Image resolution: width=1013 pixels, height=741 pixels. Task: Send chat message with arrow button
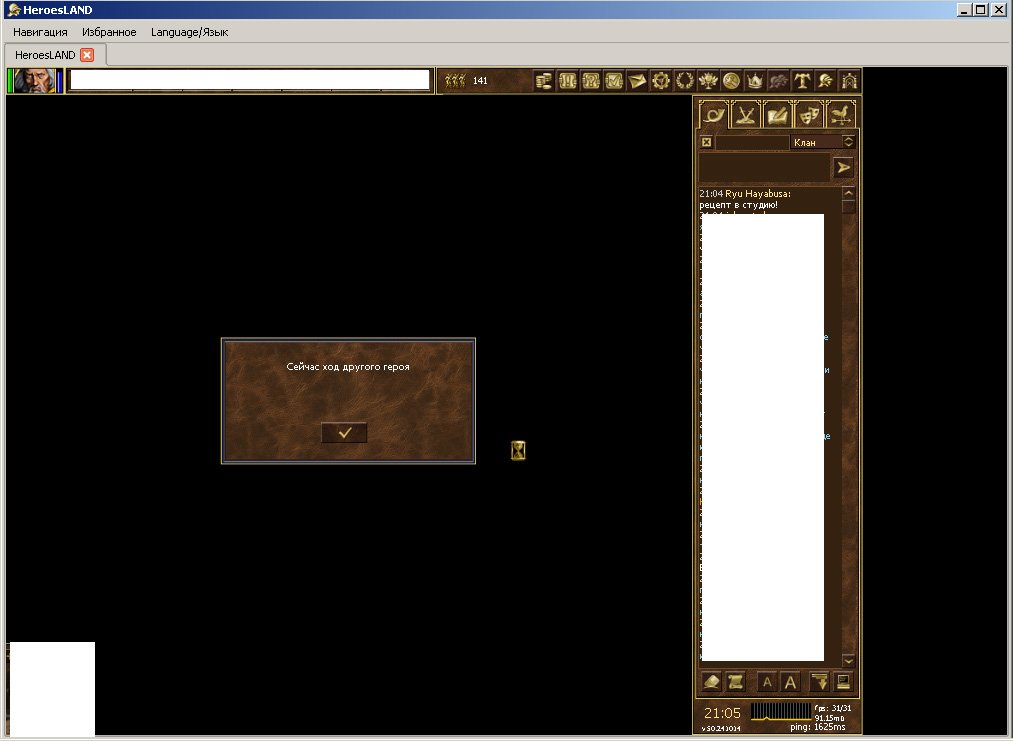[x=844, y=167]
